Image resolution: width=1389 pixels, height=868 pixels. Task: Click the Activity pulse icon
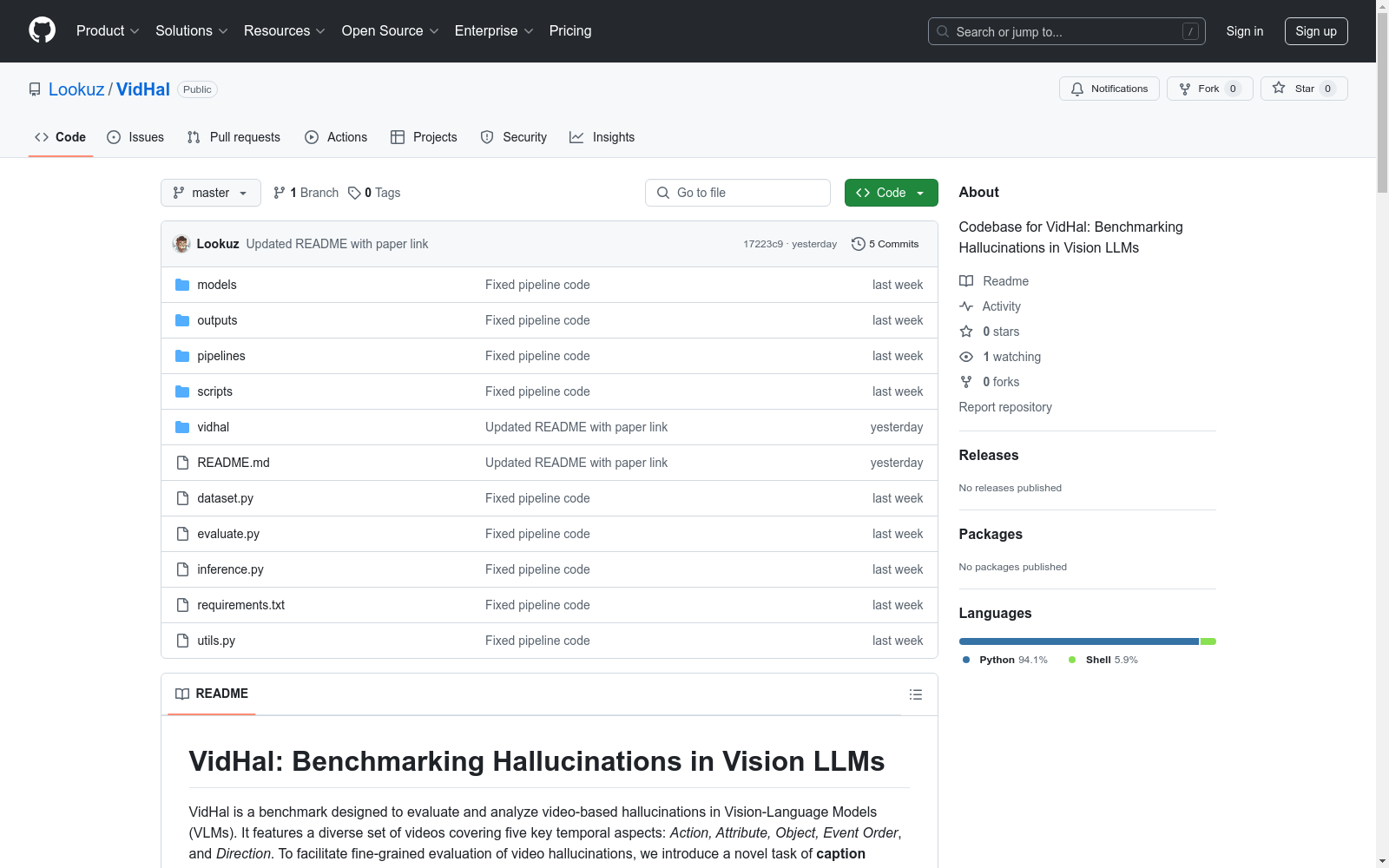click(x=966, y=306)
